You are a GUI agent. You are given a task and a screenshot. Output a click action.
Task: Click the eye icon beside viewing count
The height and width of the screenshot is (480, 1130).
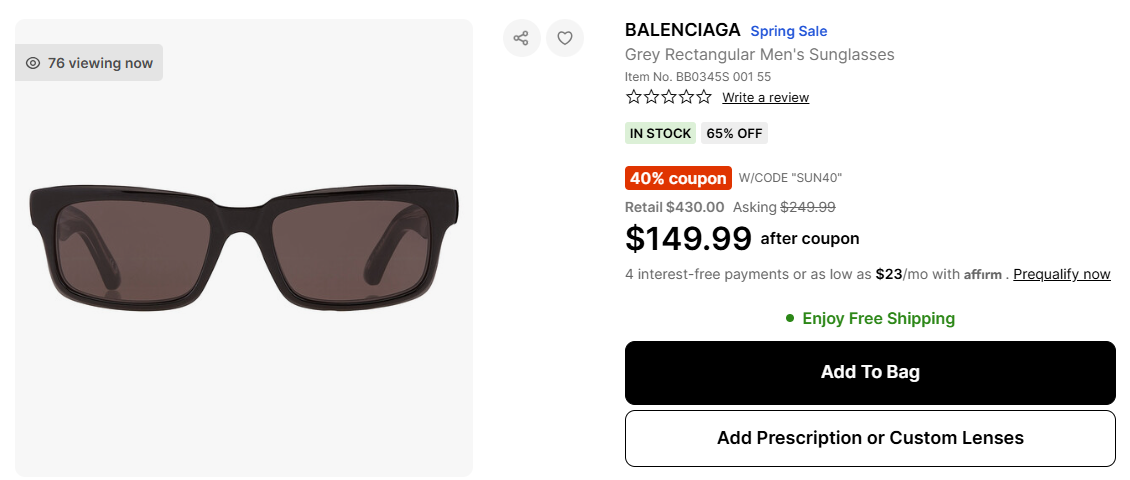(33, 63)
